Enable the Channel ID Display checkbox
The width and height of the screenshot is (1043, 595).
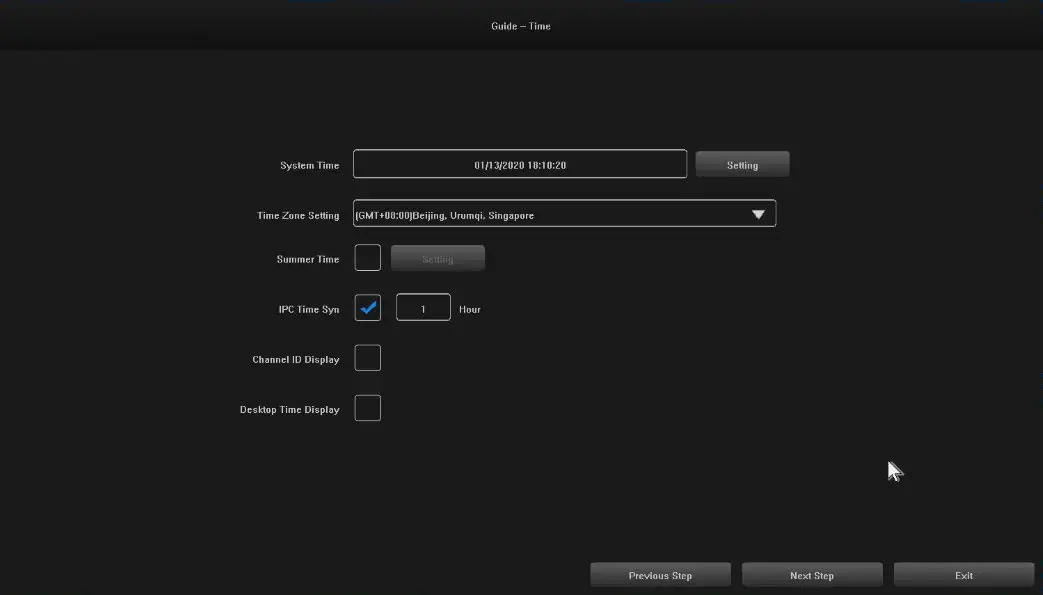coord(368,358)
